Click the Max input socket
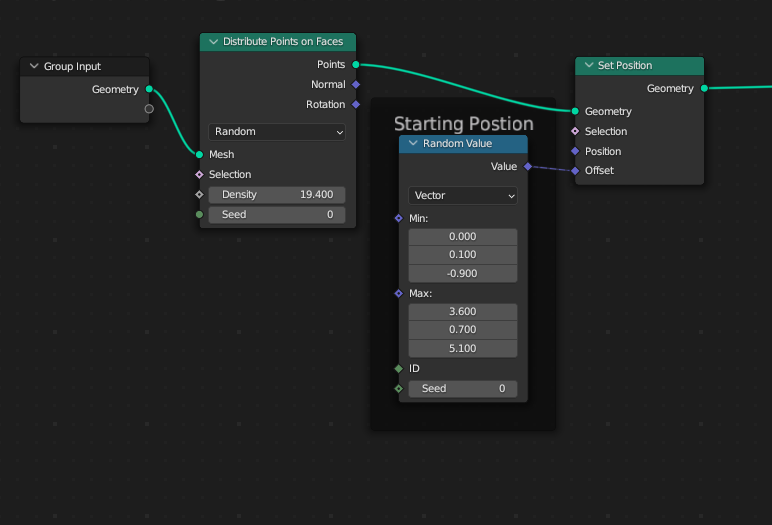The image size is (772, 525). point(399,294)
